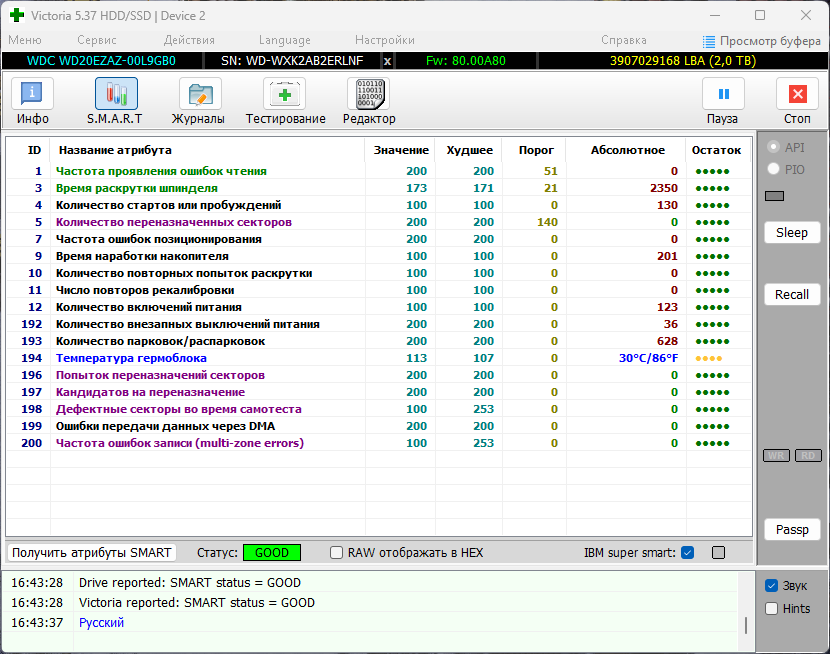Select row Температура гермоблока
Viewport: 830px width, 654px height.
point(378,358)
